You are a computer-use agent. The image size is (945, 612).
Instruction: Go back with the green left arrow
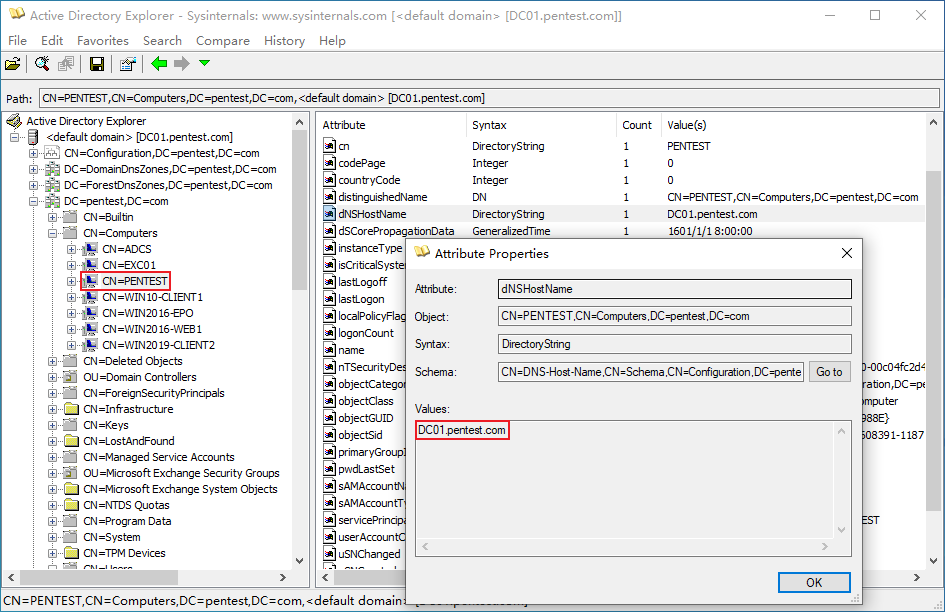point(159,63)
